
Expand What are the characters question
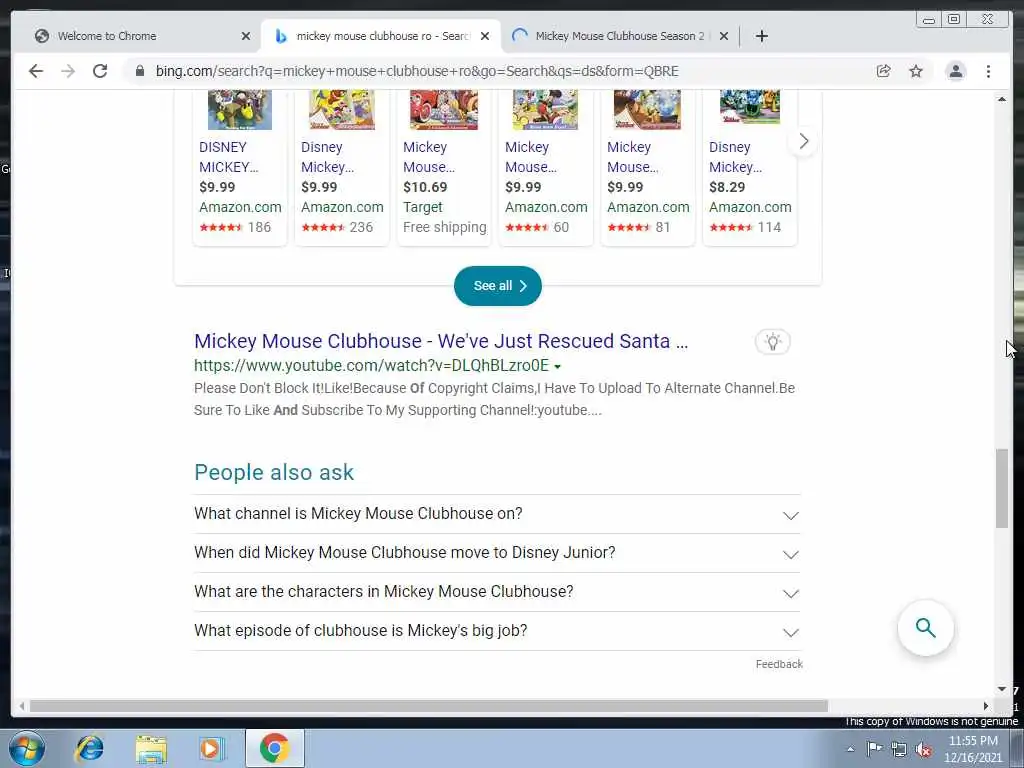point(497,592)
